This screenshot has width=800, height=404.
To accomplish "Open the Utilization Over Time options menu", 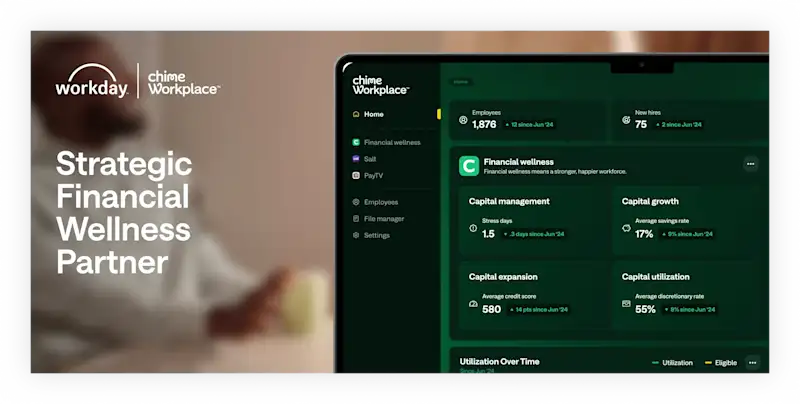I will pyautogui.click(x=752, y=363).
